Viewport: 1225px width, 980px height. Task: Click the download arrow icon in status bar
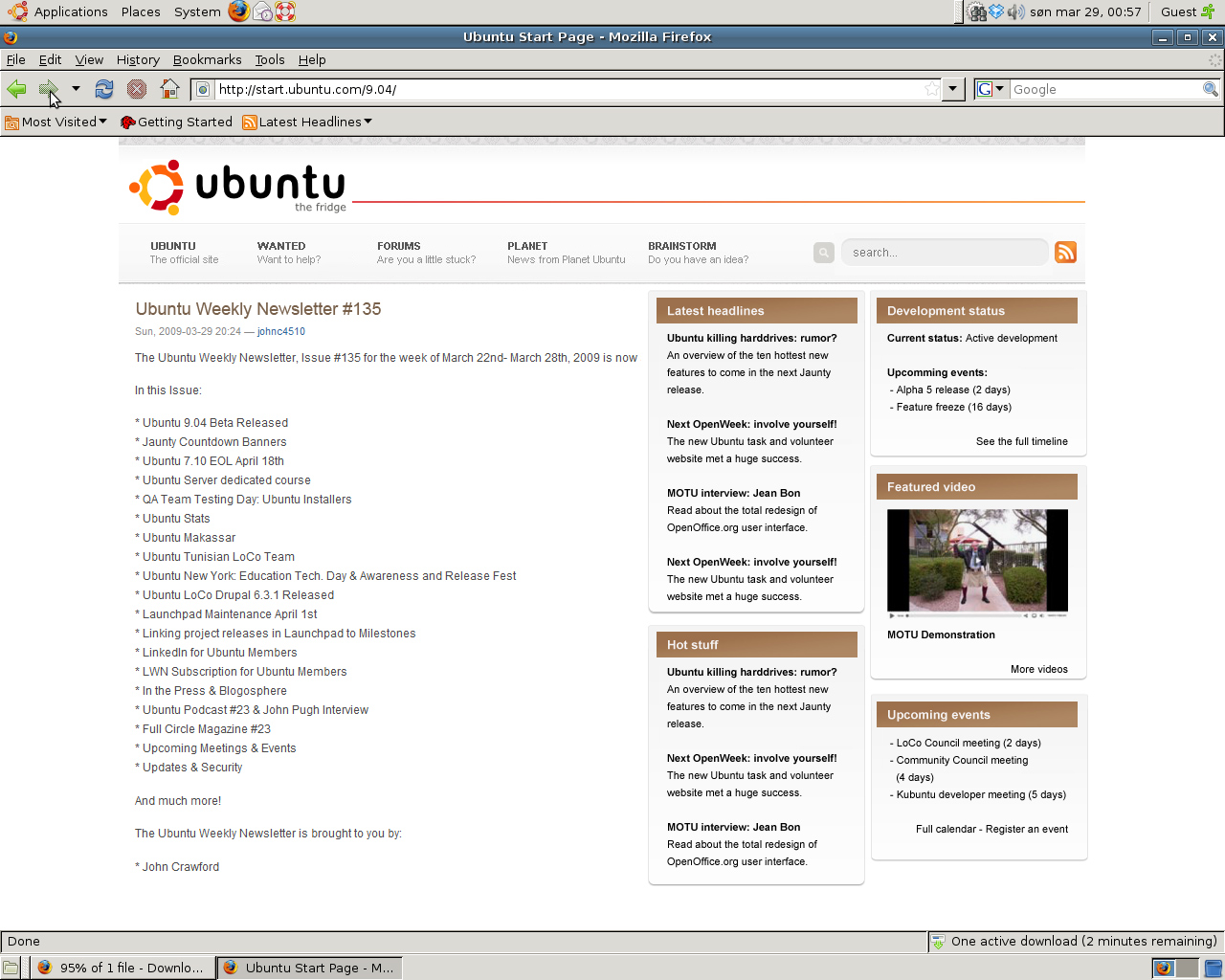(x=938, y=942)
